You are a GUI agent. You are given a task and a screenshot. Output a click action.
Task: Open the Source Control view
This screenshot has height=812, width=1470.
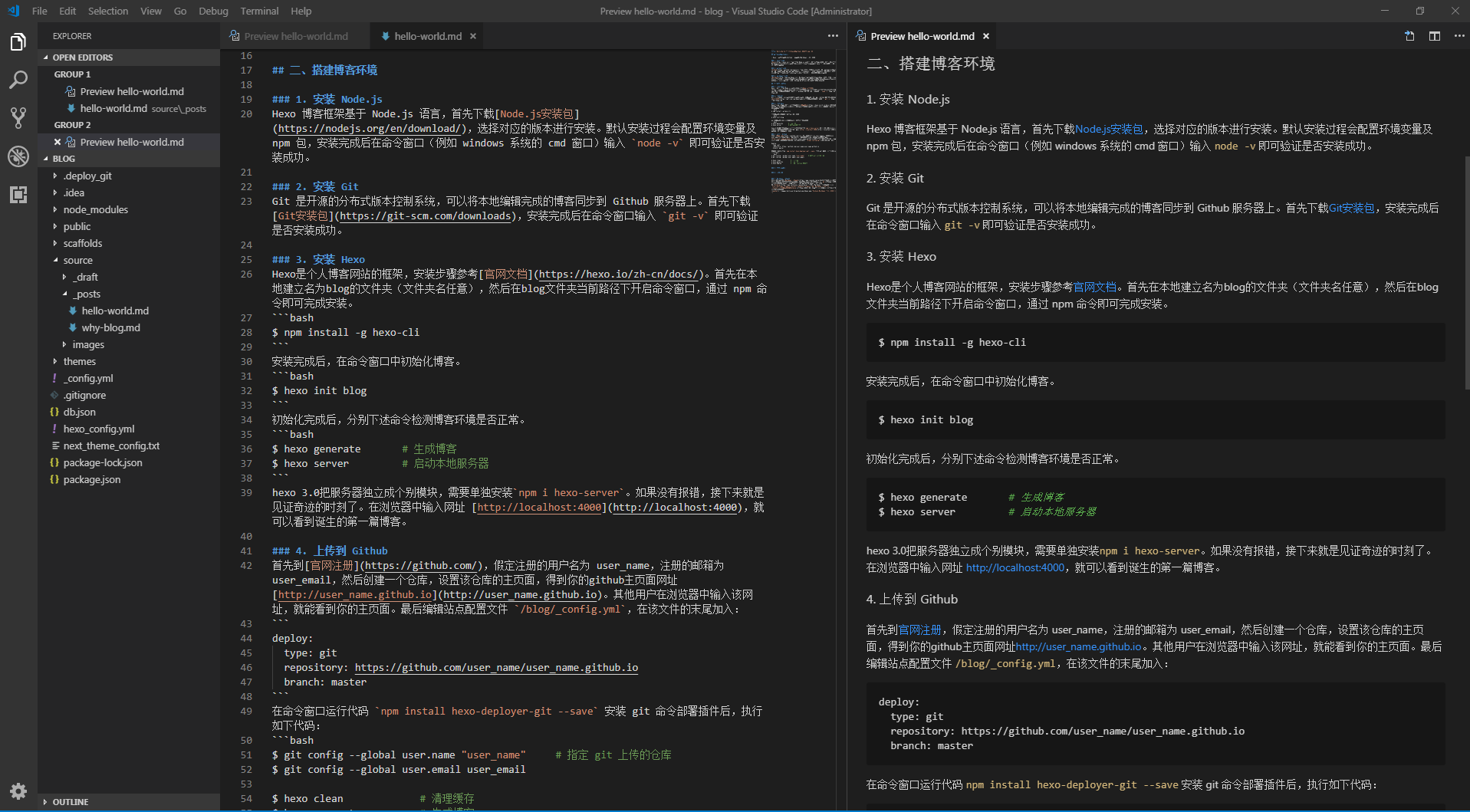tap(18, 118)
